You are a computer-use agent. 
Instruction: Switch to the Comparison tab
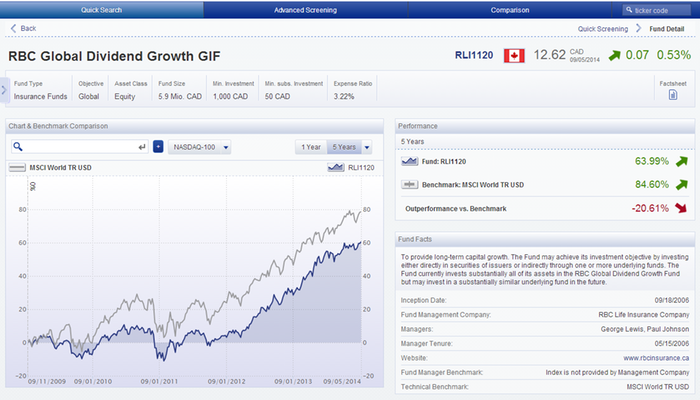click(x=510, y=10)
